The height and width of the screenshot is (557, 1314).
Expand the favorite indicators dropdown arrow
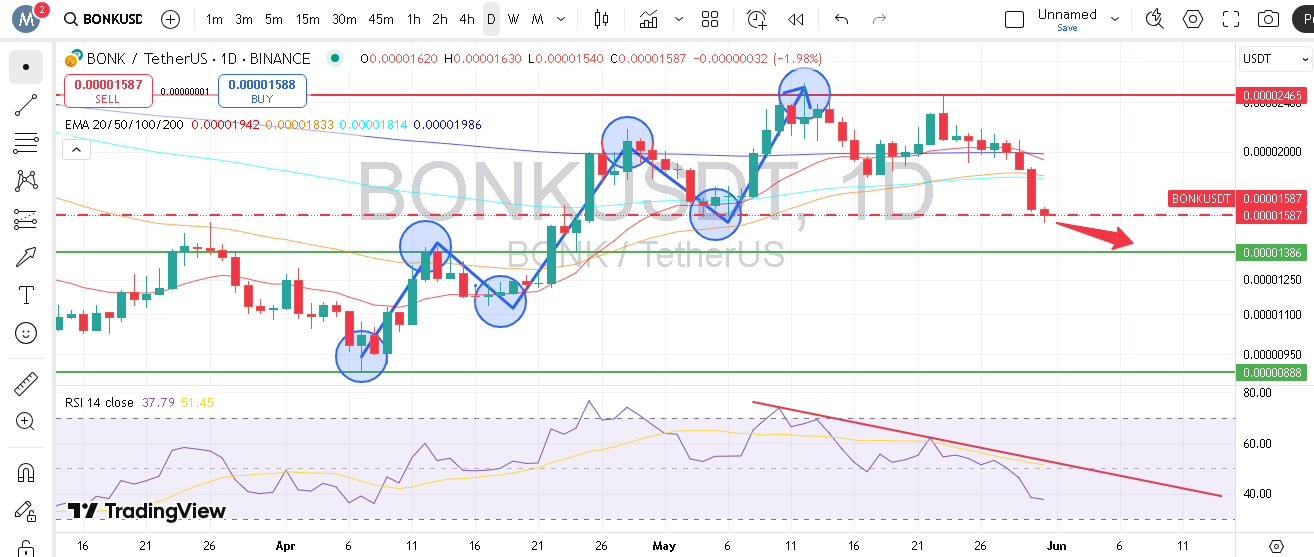pos(680,19)
